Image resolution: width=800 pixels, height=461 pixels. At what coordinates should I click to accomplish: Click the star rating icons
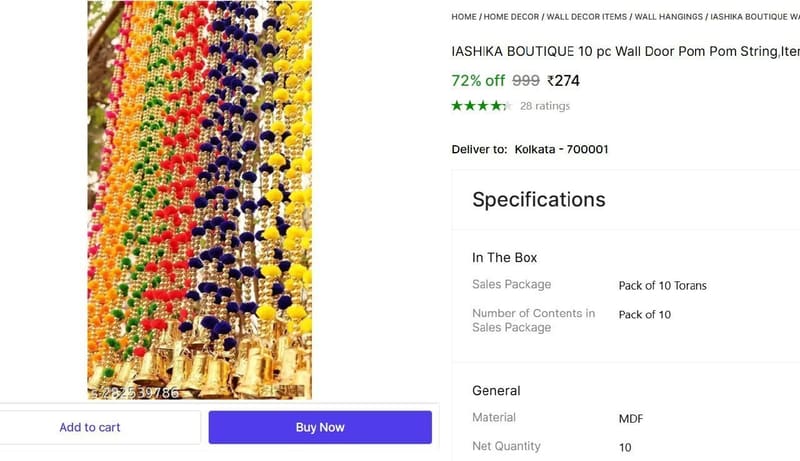481,106
